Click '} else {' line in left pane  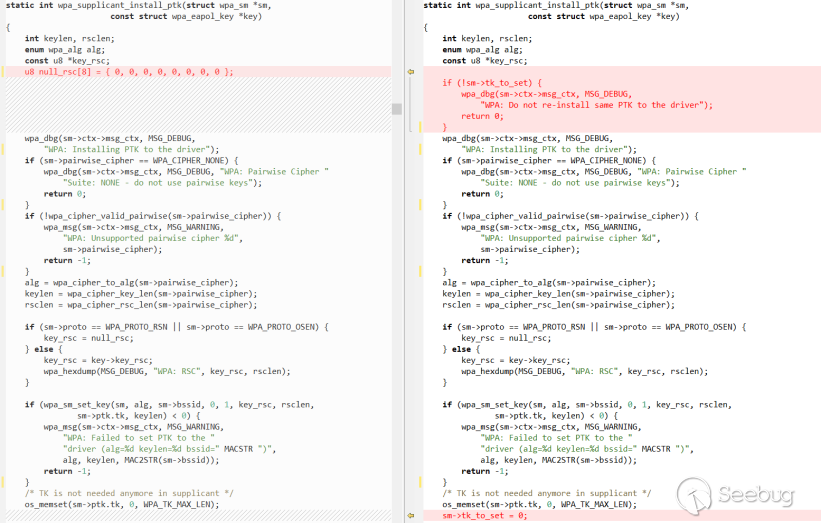[44, 349]
